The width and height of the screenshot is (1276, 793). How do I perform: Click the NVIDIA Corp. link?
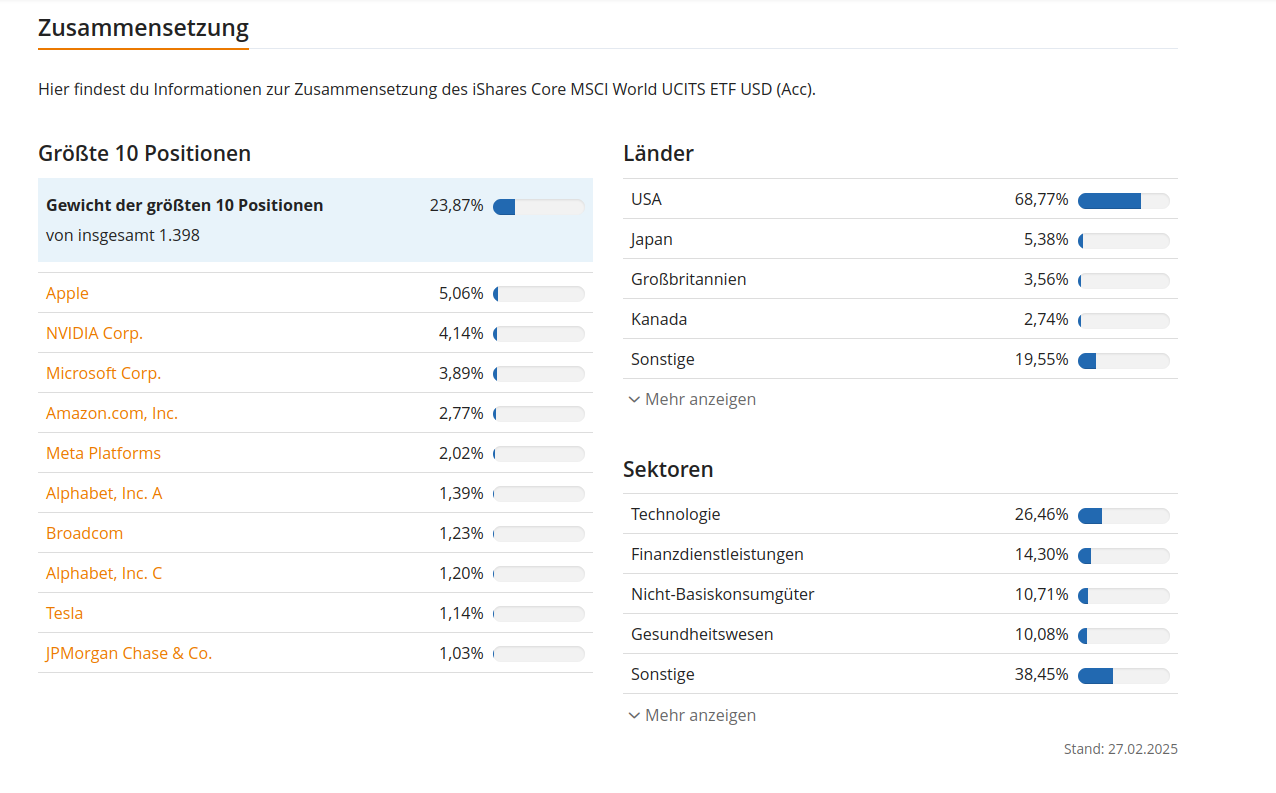[x=94, y=333]
